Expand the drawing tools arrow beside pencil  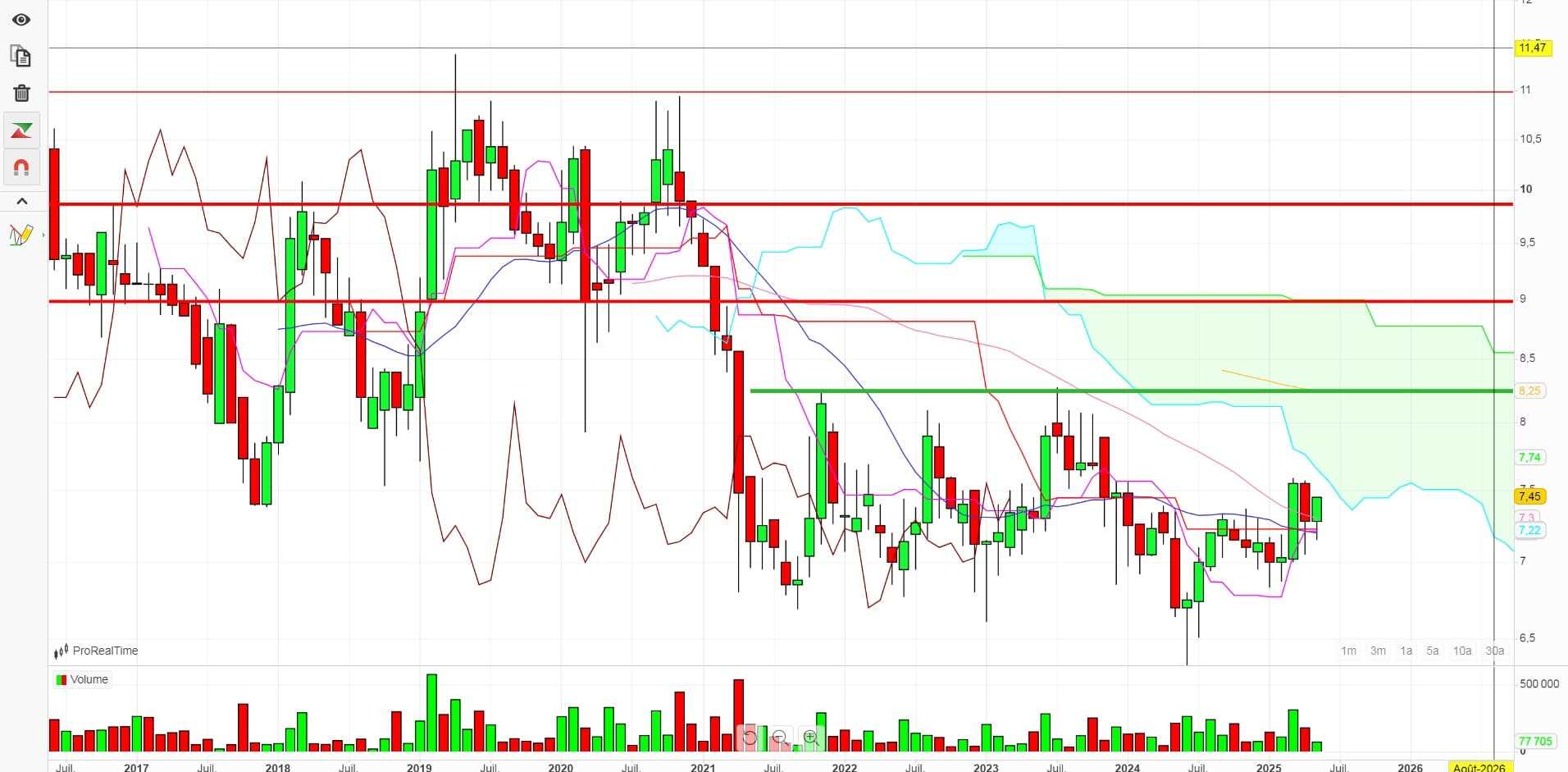[x=43, y=235]
